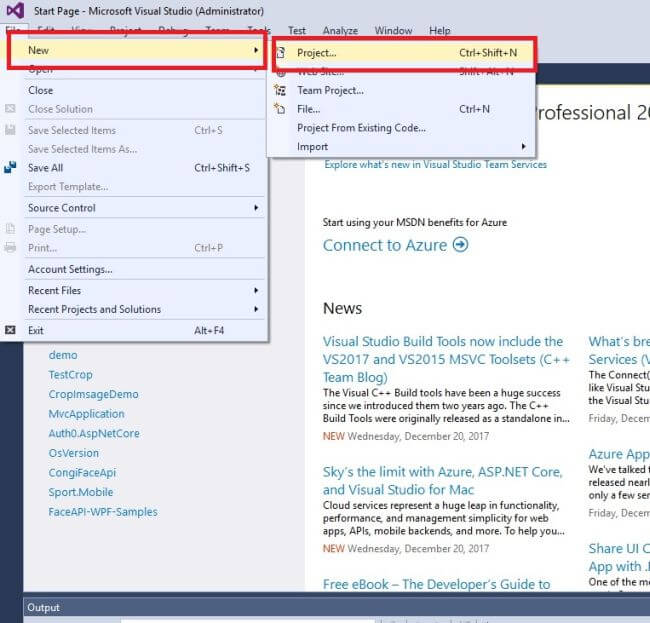Viewport: 650px width, 623px height.
Task: Open the Window menu
Action: coord(393,30)
